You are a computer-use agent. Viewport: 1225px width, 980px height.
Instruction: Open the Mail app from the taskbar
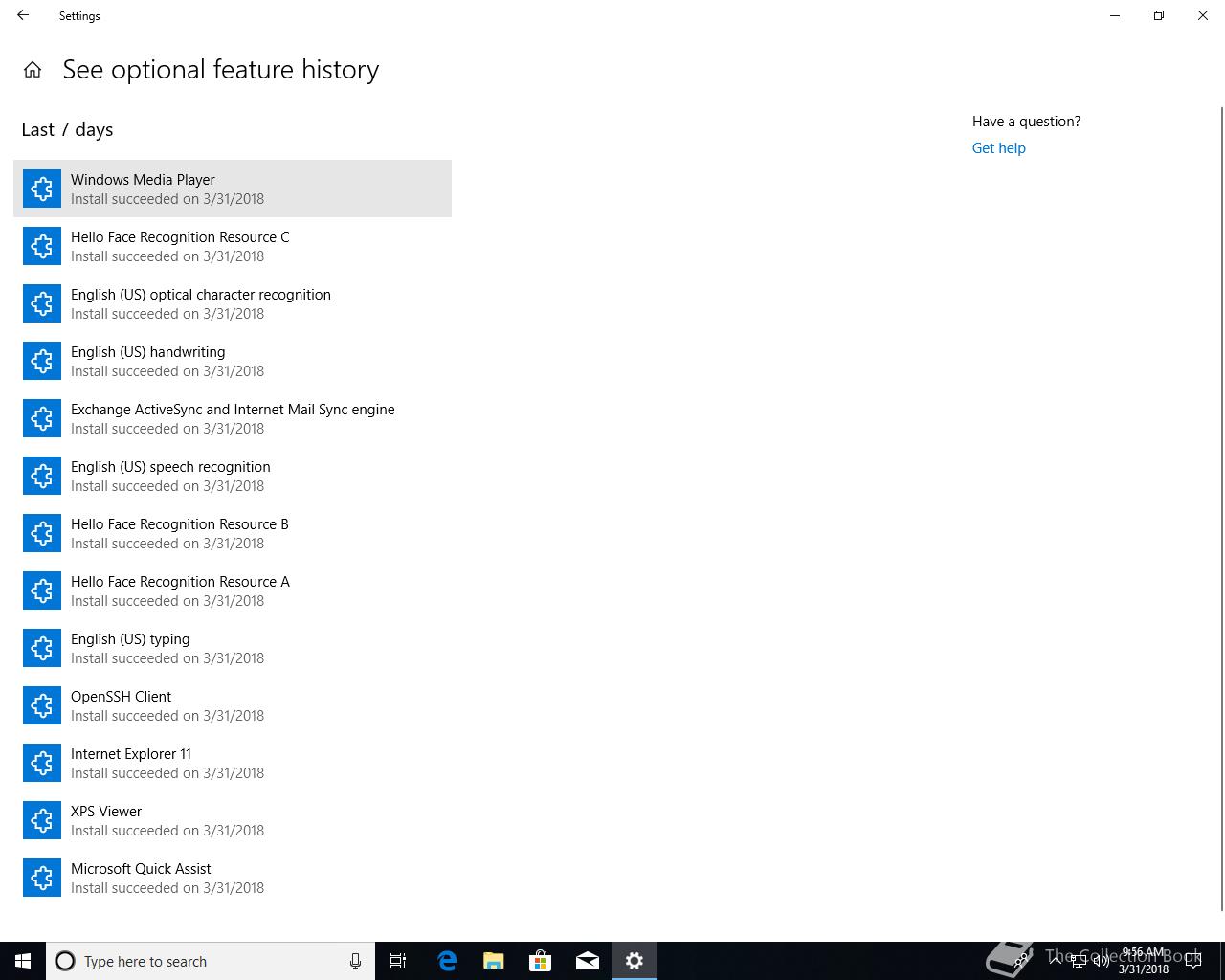pyautogui.click(x=587, y=961)
